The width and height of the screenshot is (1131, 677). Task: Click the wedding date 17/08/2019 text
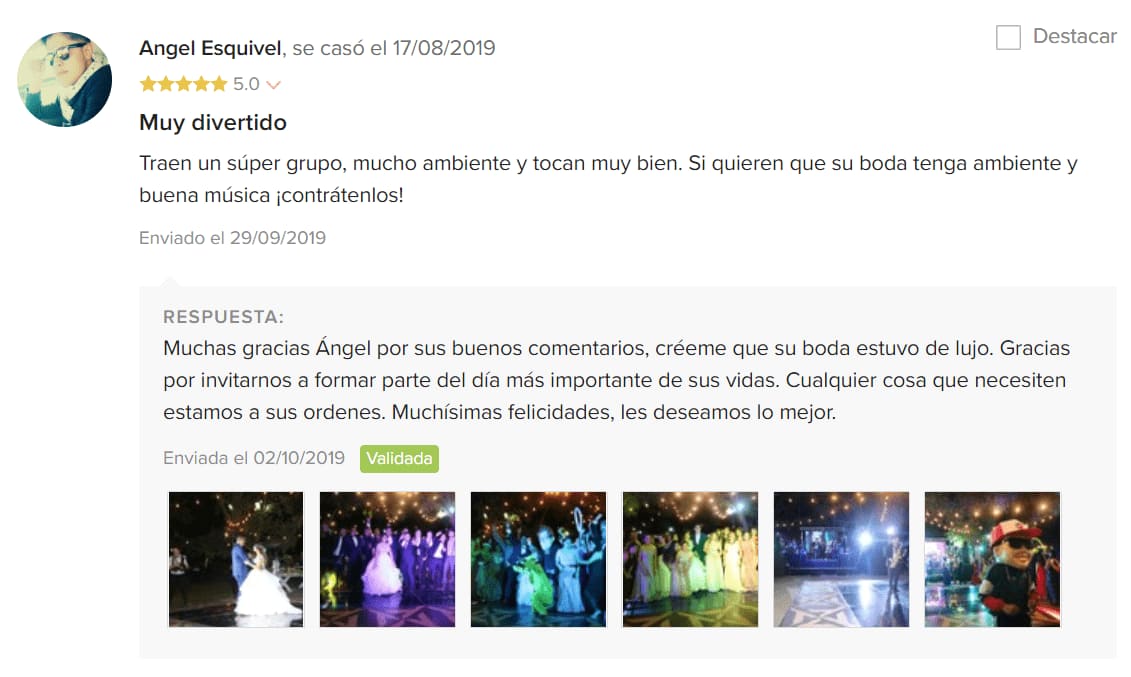click(444, 48)
